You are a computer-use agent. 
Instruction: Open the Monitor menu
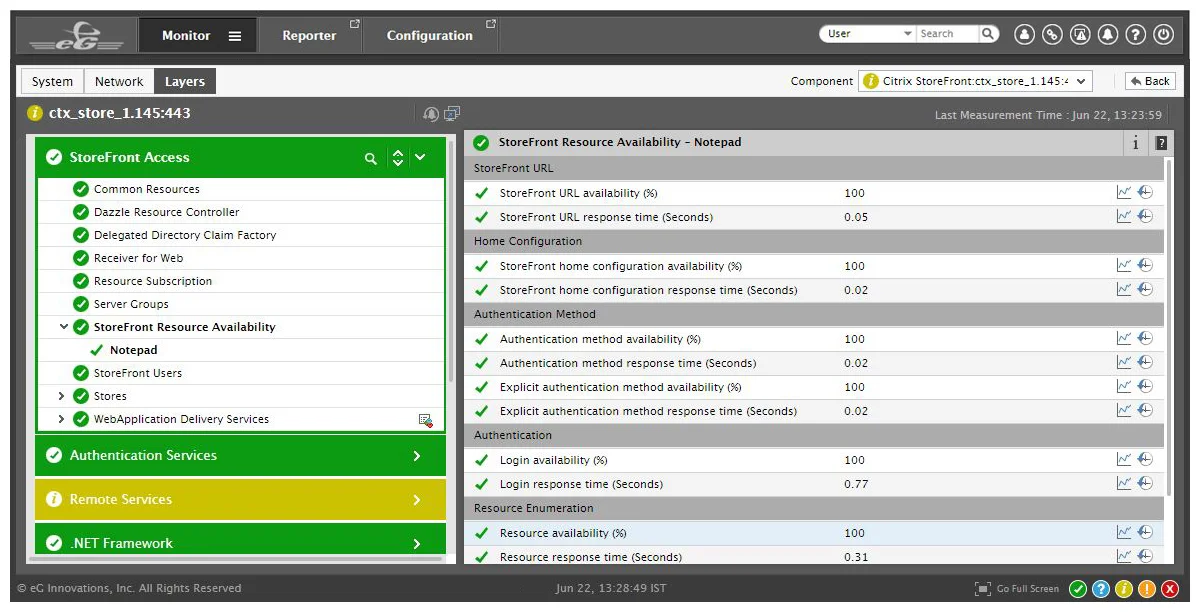pos(198,35)
